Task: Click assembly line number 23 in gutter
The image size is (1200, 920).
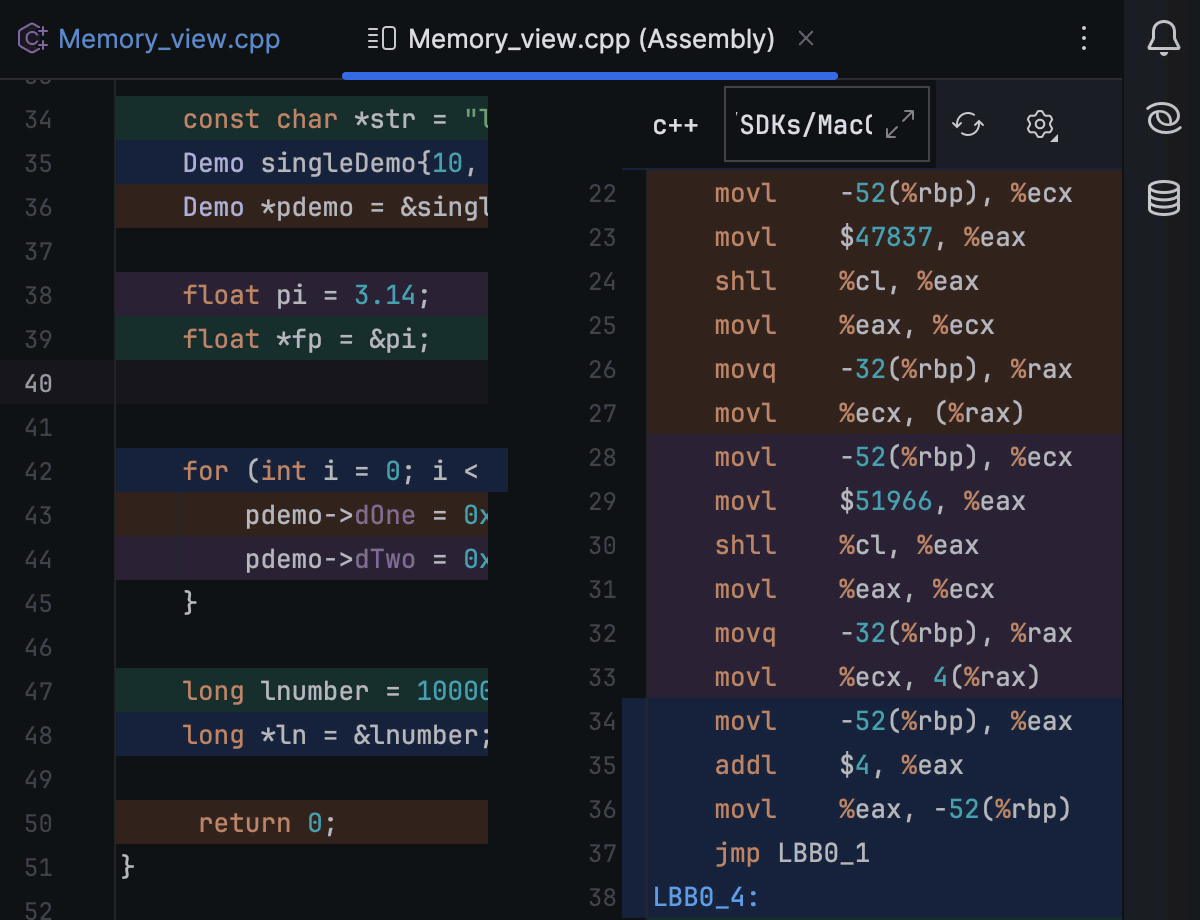Action: click(602, 237)
